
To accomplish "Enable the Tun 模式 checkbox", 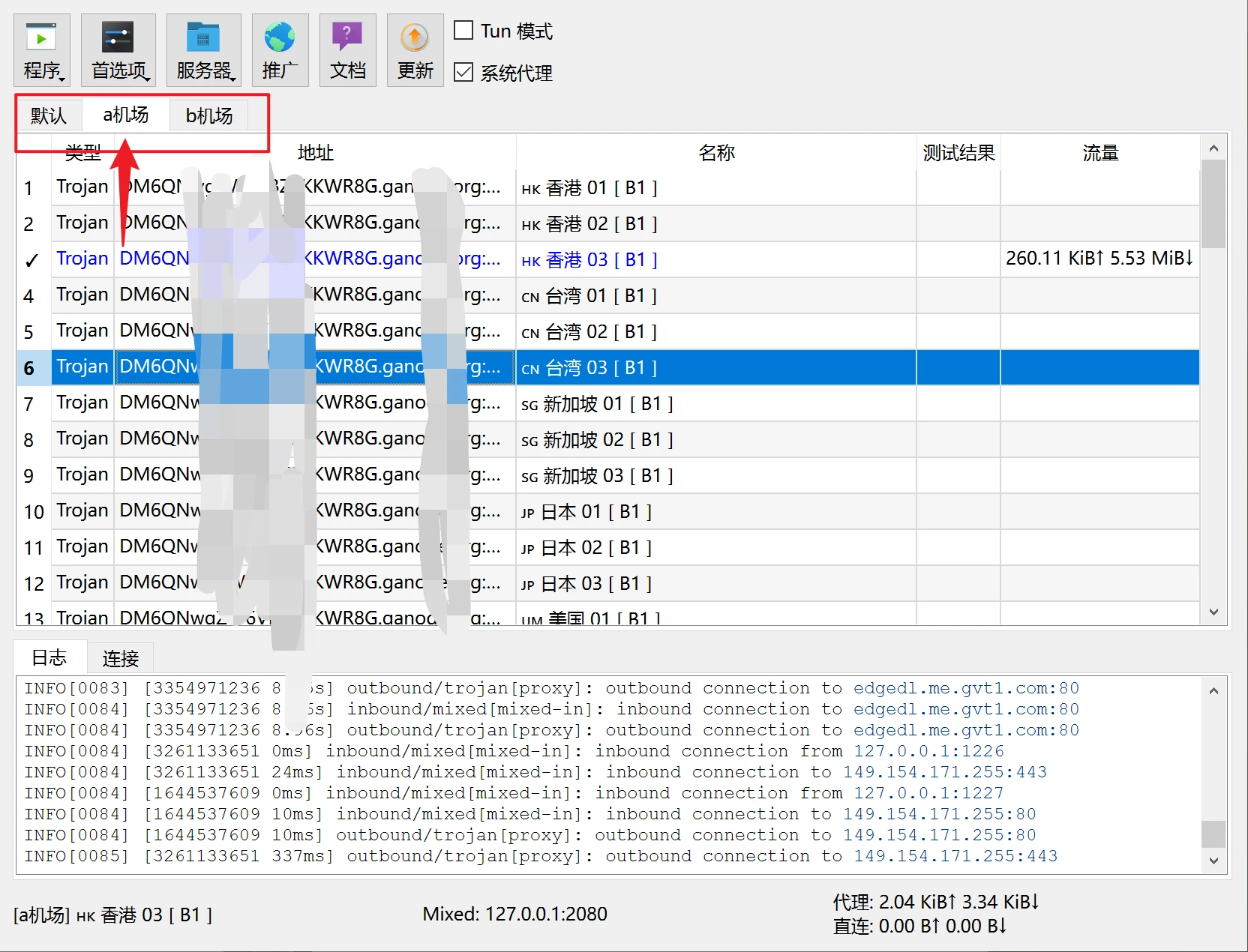I will tap(464, 31).
